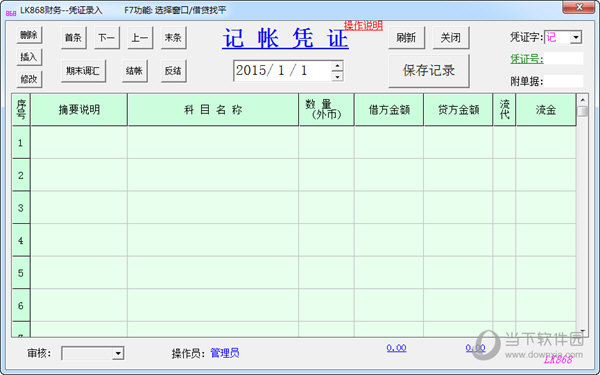Click the 记帐凭证 title
This screenshot has width=600, height=375.
click(x=285, y=38)
